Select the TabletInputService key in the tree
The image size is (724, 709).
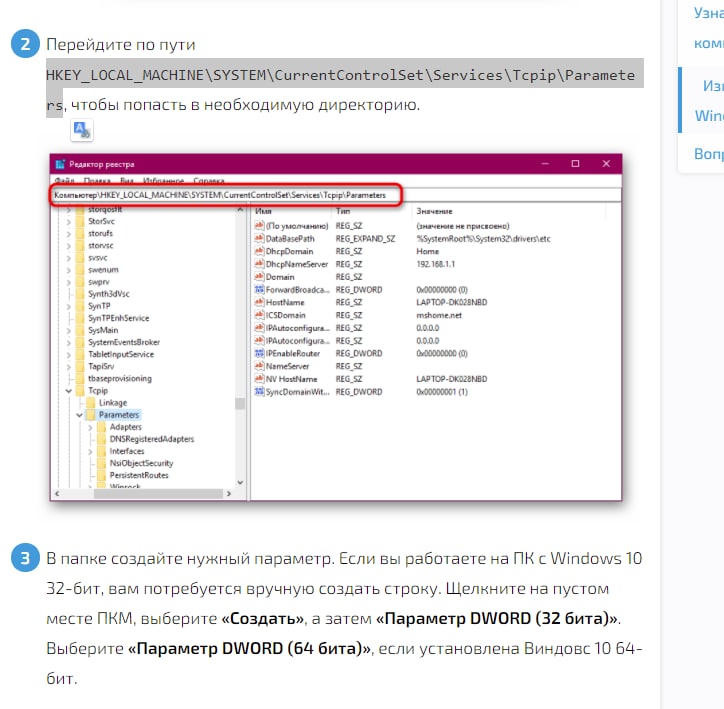(121, 354)
